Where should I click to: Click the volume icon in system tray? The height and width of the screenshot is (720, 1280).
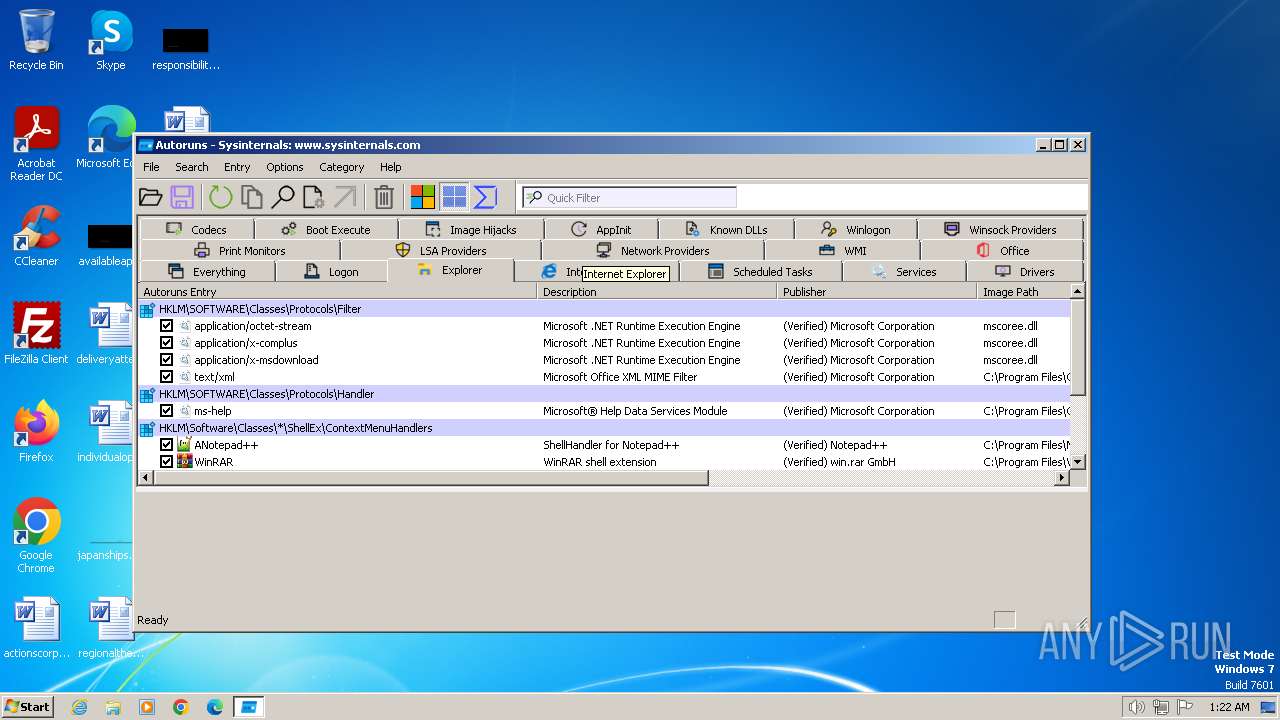1136,707
